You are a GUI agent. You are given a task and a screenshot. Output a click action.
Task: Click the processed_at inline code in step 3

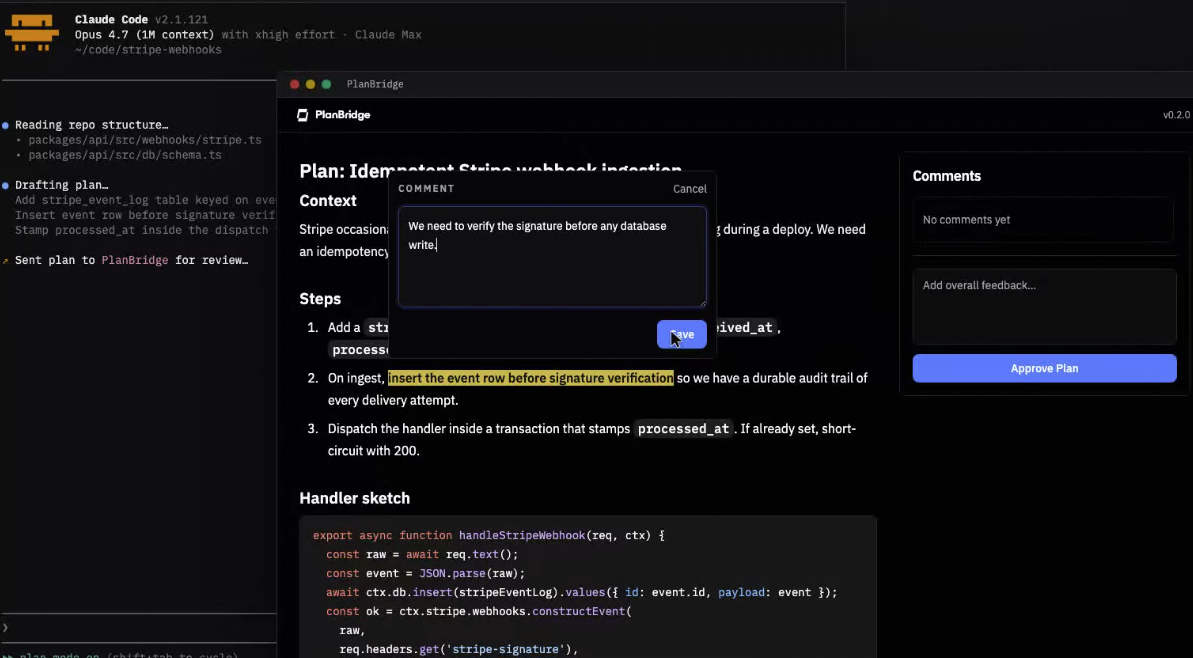click(x=683, y=428)
